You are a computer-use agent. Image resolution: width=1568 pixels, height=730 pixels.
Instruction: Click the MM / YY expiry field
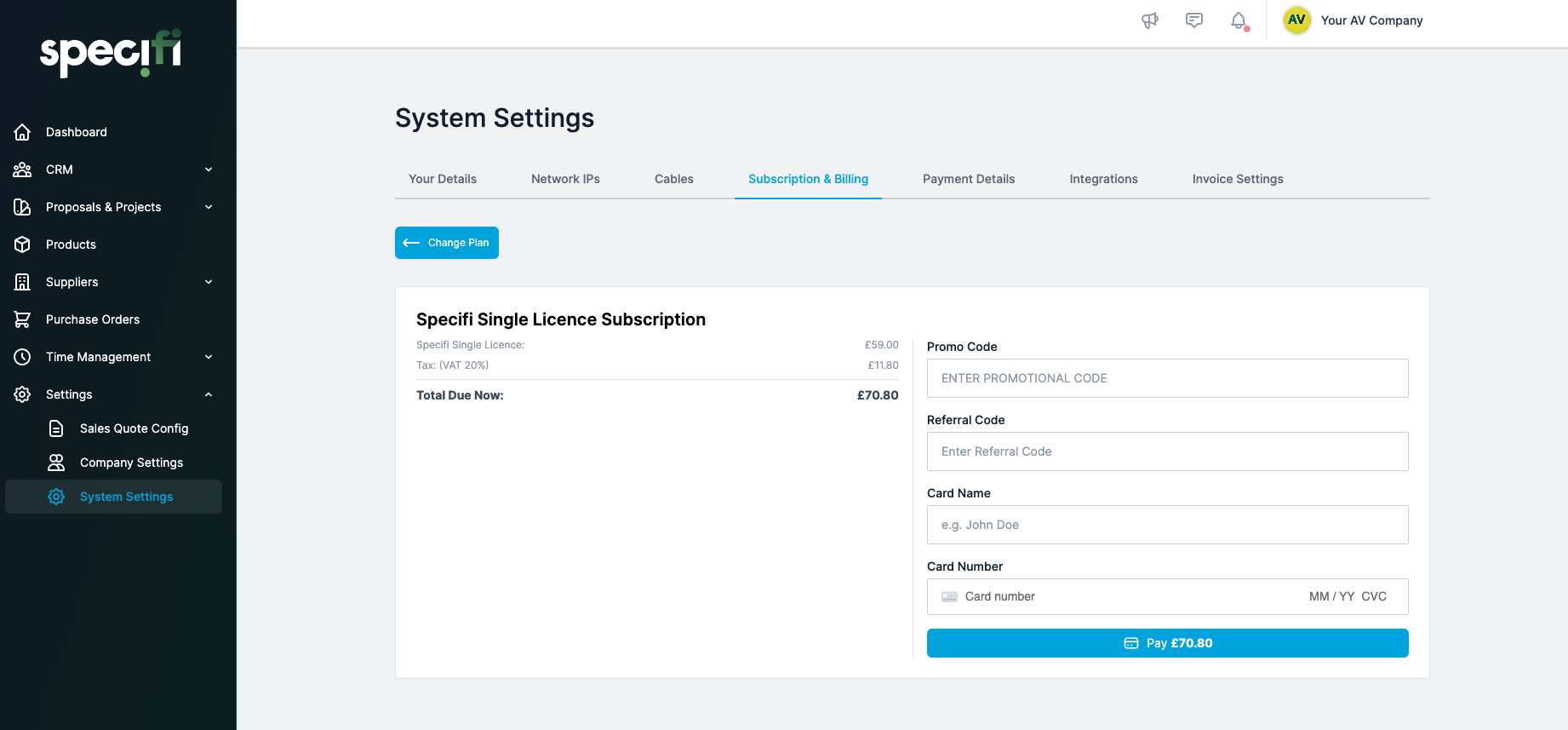pyautogui.click(x=1331, y=597)
